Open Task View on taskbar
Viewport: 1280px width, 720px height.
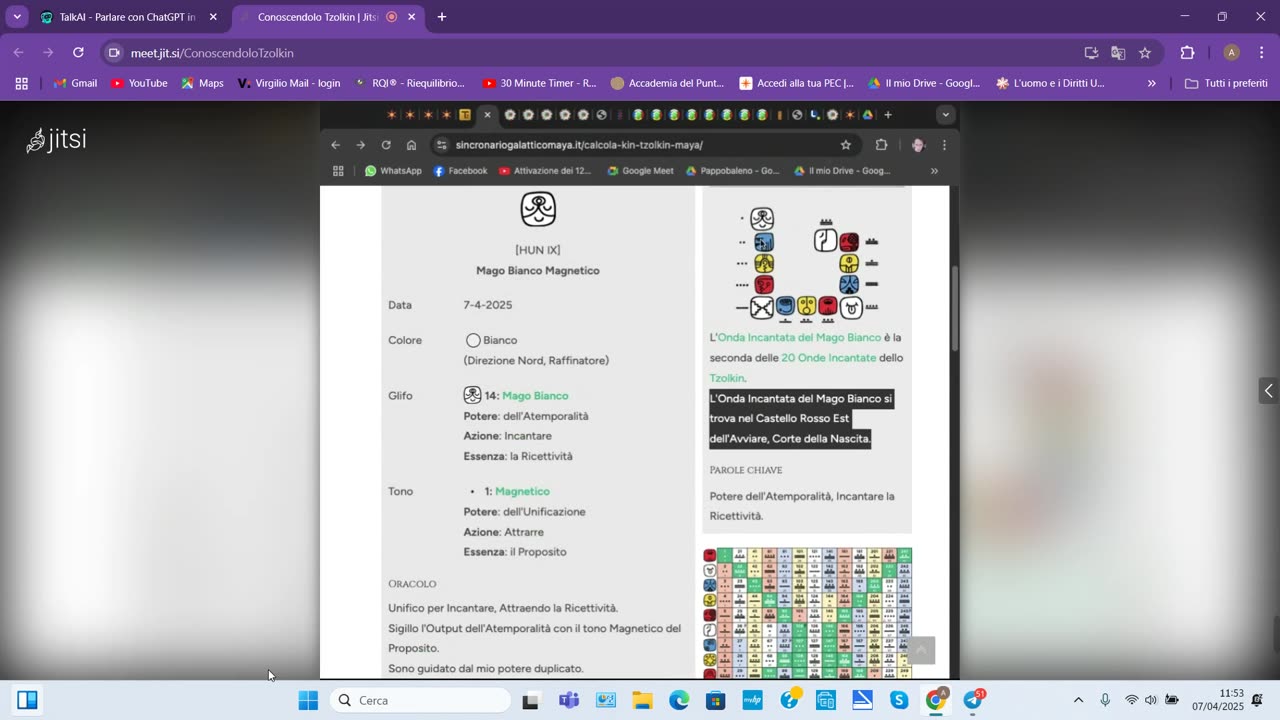(531, 700)
